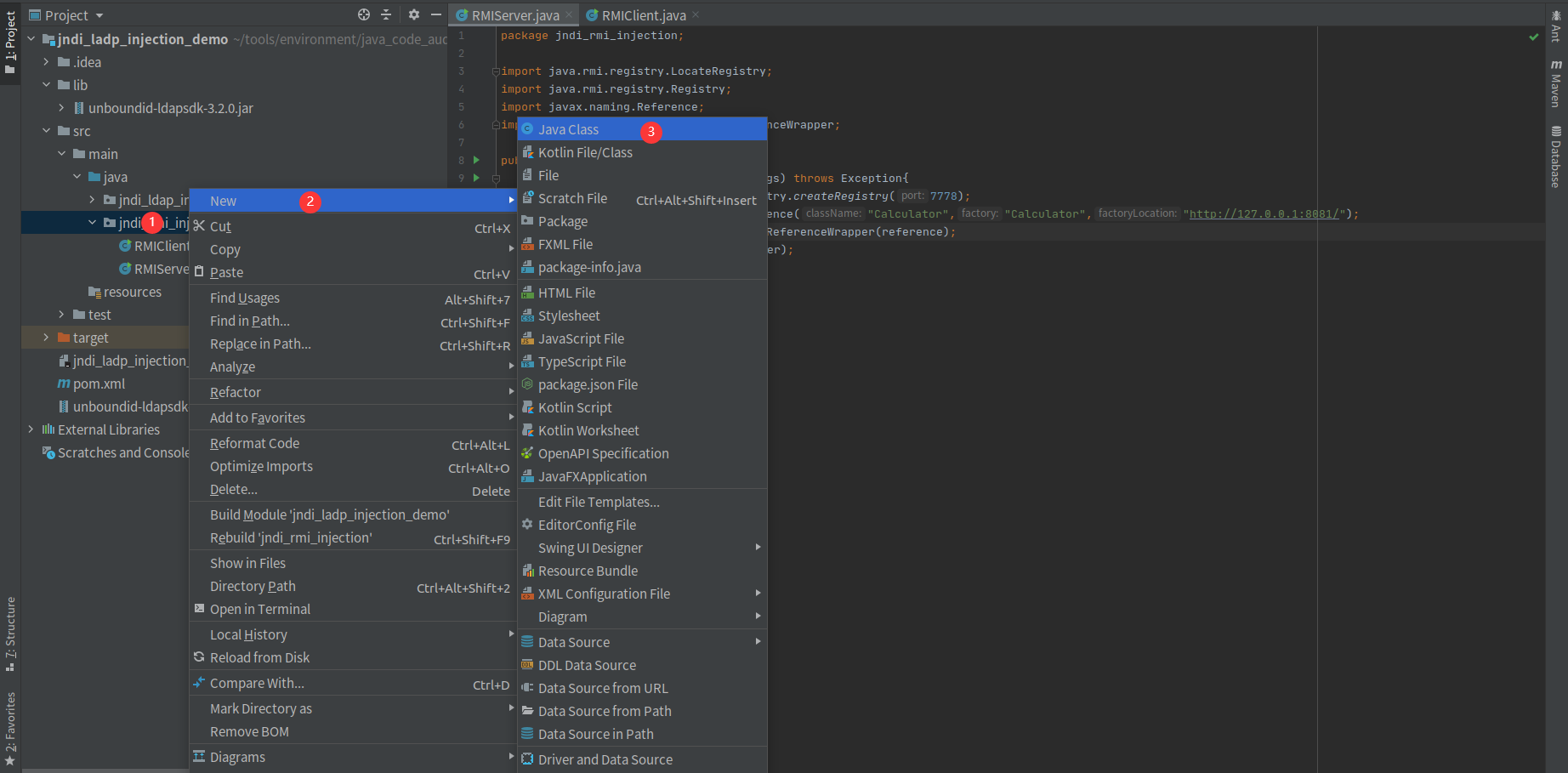Image resolution: width=1568 pixels, height=773 pixels.
Task: Select Delete... from context menu
Action: pyautogui.click(x=353, y=489)
